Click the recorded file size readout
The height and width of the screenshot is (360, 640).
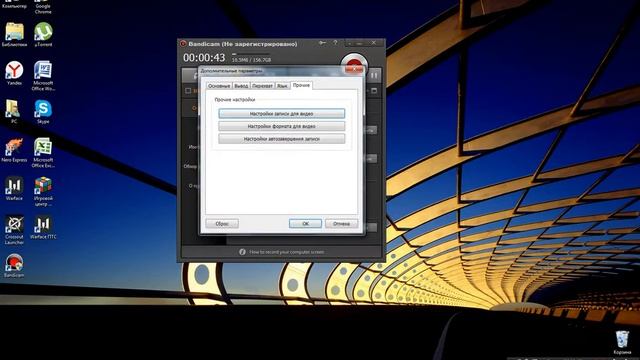(x=251, y=60)
